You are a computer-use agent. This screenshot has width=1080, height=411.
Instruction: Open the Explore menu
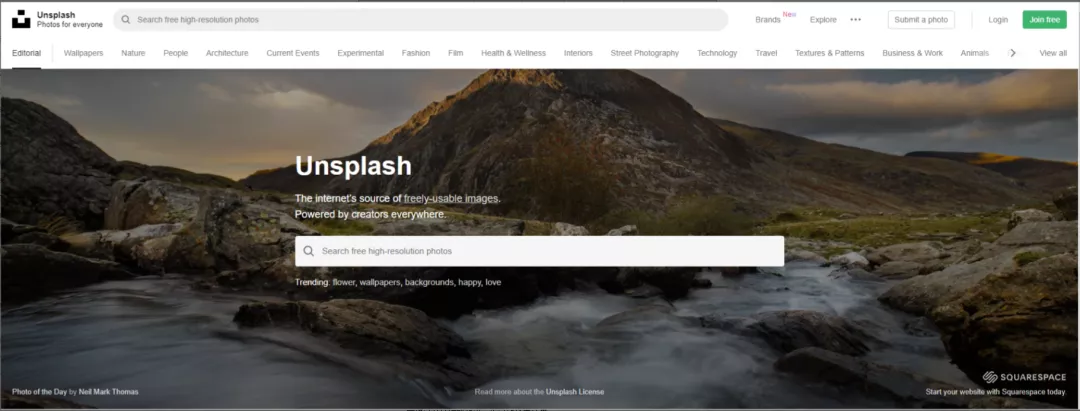pyautogui.click(x=823, y=20)
